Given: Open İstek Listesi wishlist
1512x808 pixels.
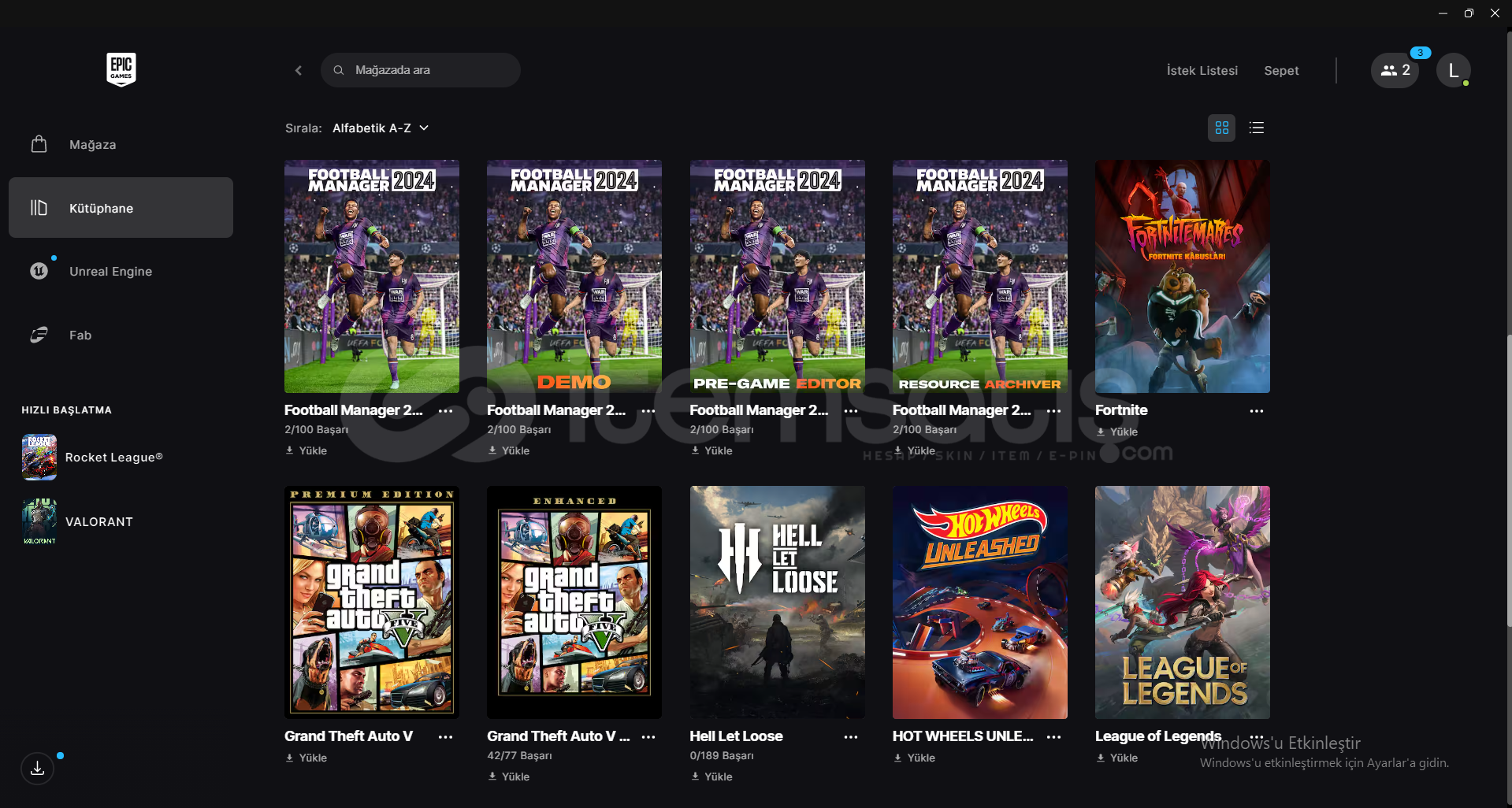Looking at the screenshot, I should click(x=1202, y=71).
